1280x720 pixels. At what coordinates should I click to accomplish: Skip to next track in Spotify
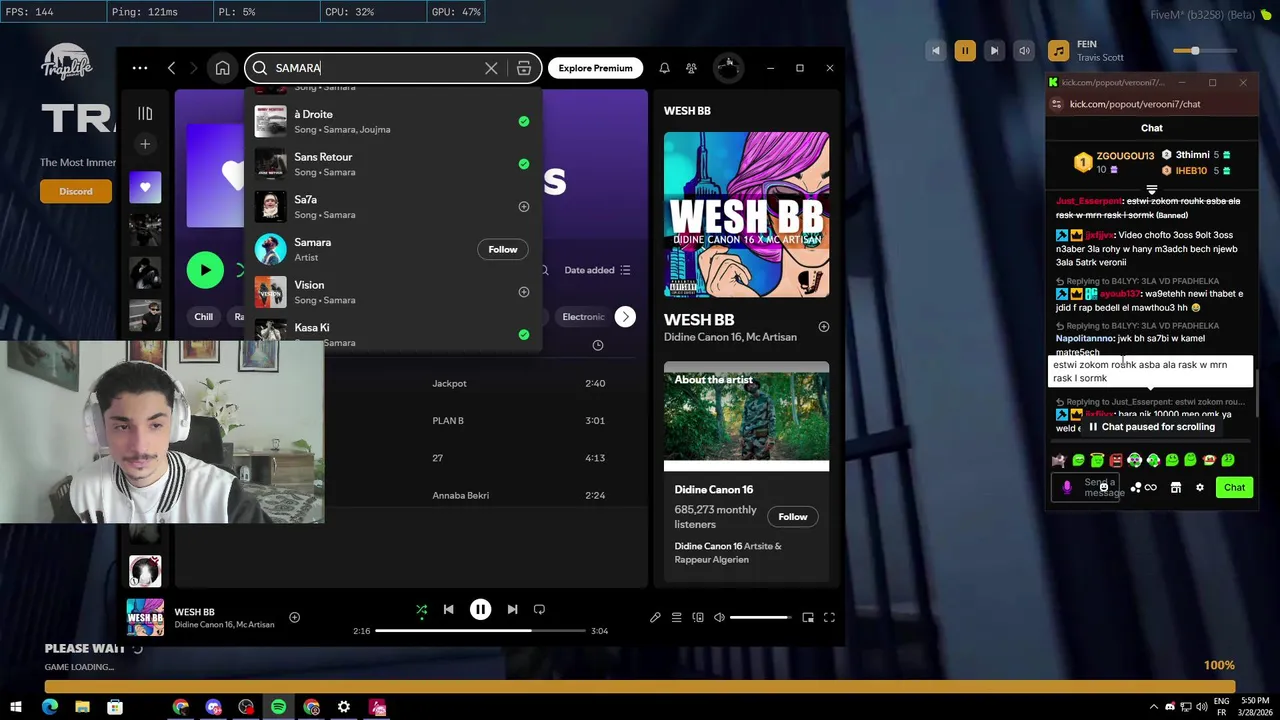click(x=512, y=610)
